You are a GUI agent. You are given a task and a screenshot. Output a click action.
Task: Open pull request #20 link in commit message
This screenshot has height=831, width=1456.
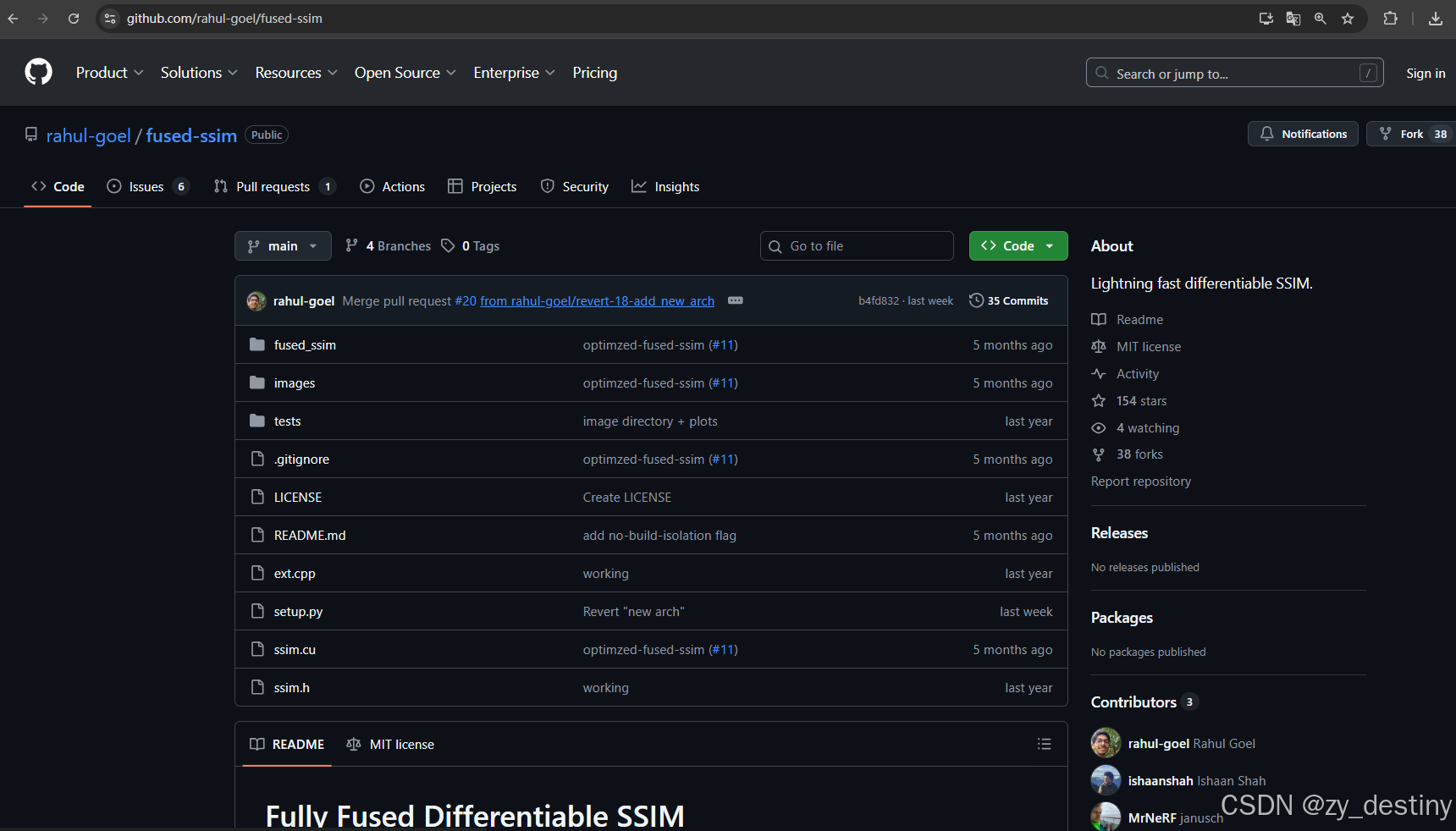click(x=466, y=300)
